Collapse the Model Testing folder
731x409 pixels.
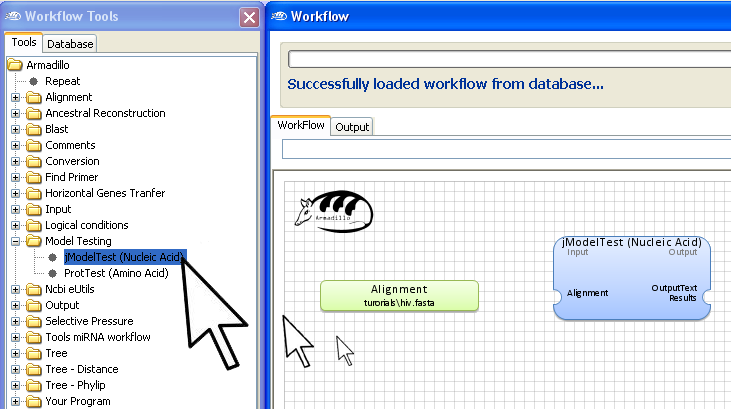15,241
